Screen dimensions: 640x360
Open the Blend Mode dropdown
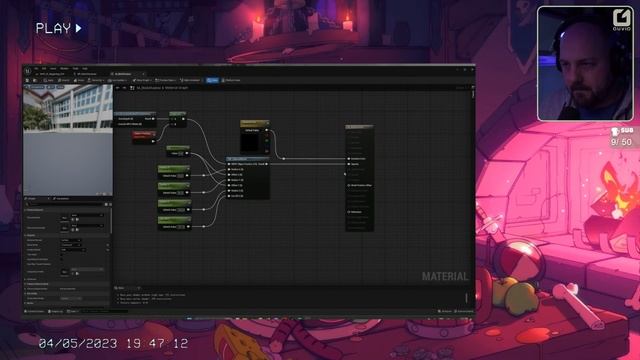[71, 245]
